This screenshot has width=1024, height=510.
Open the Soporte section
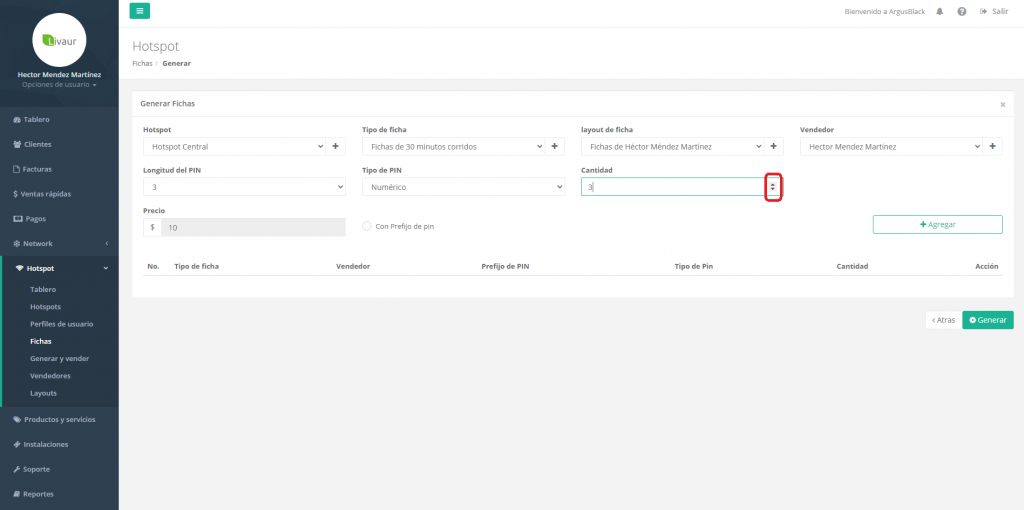click(31, 469)
